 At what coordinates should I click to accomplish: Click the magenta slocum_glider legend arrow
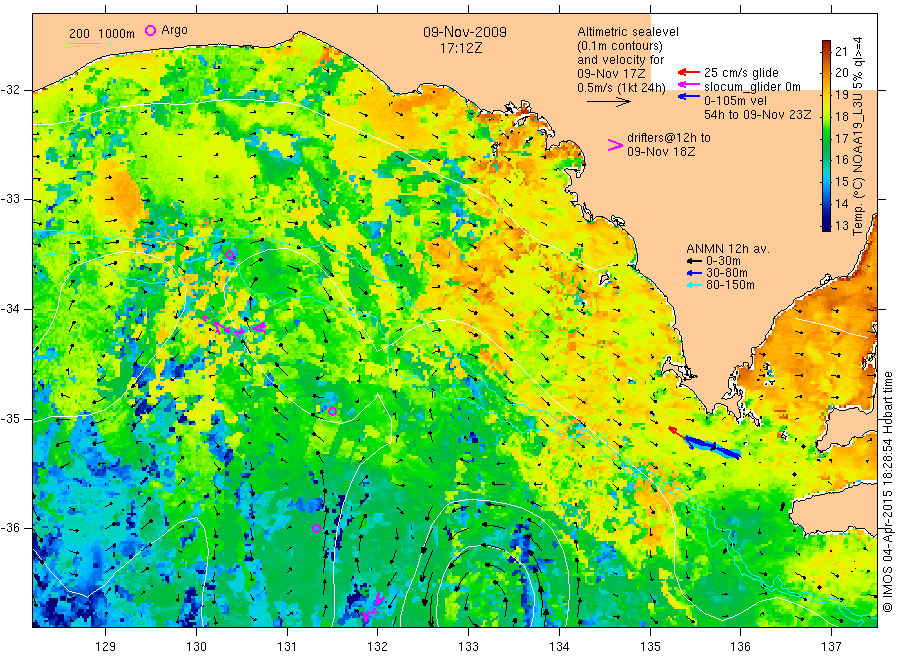click(x=689, y=86)
